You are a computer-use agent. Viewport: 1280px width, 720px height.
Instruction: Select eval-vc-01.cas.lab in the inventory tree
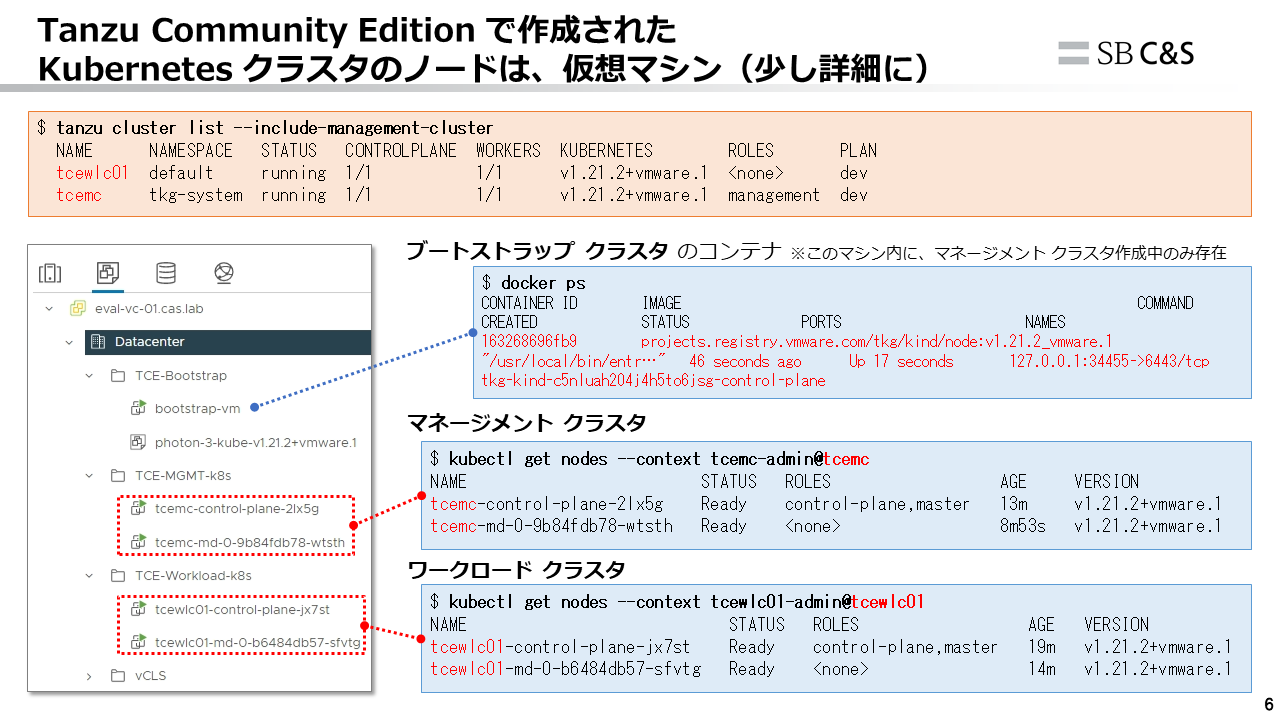[149, 309]
